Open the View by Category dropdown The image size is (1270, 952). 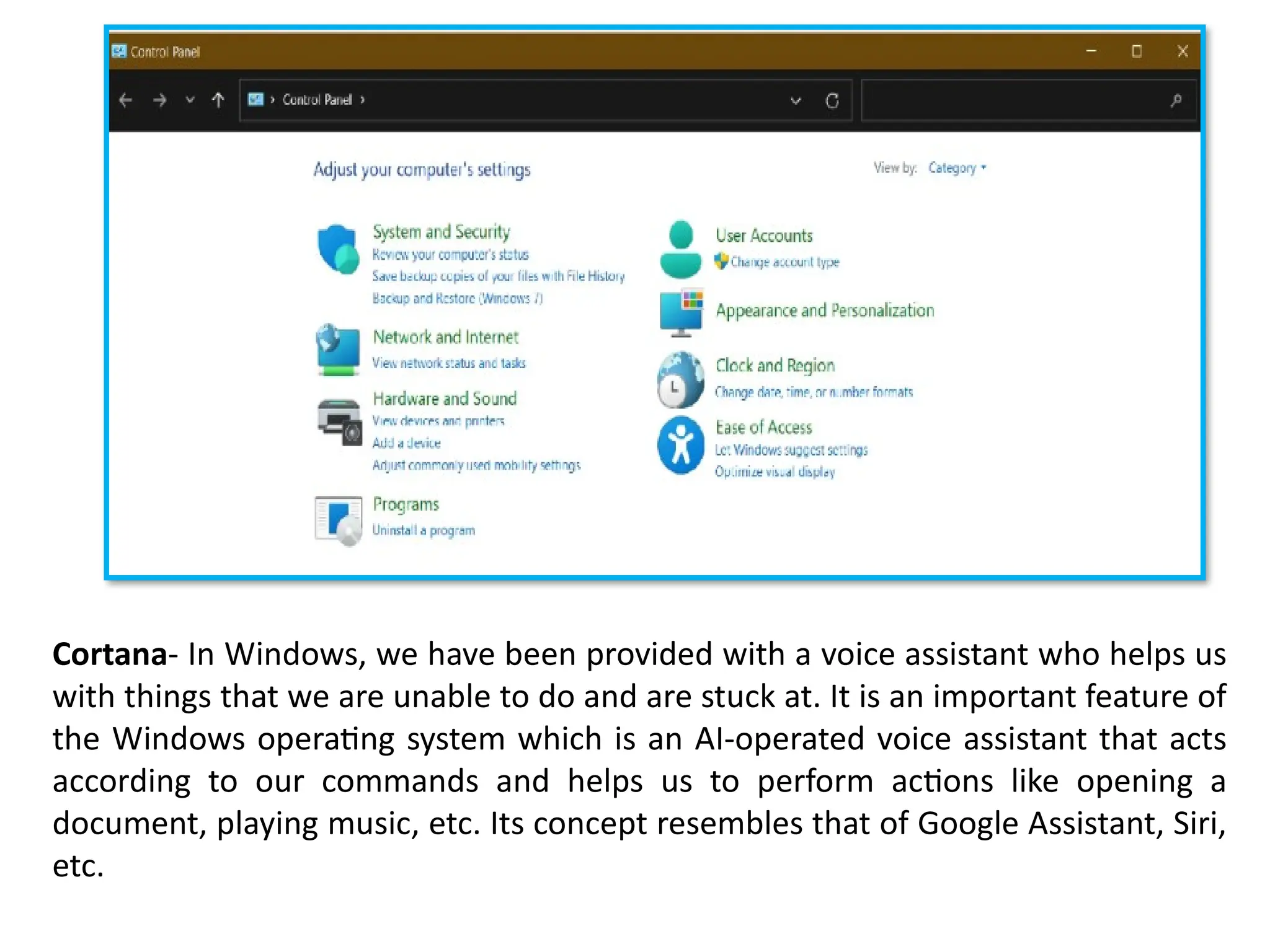(x=957, y=168)
